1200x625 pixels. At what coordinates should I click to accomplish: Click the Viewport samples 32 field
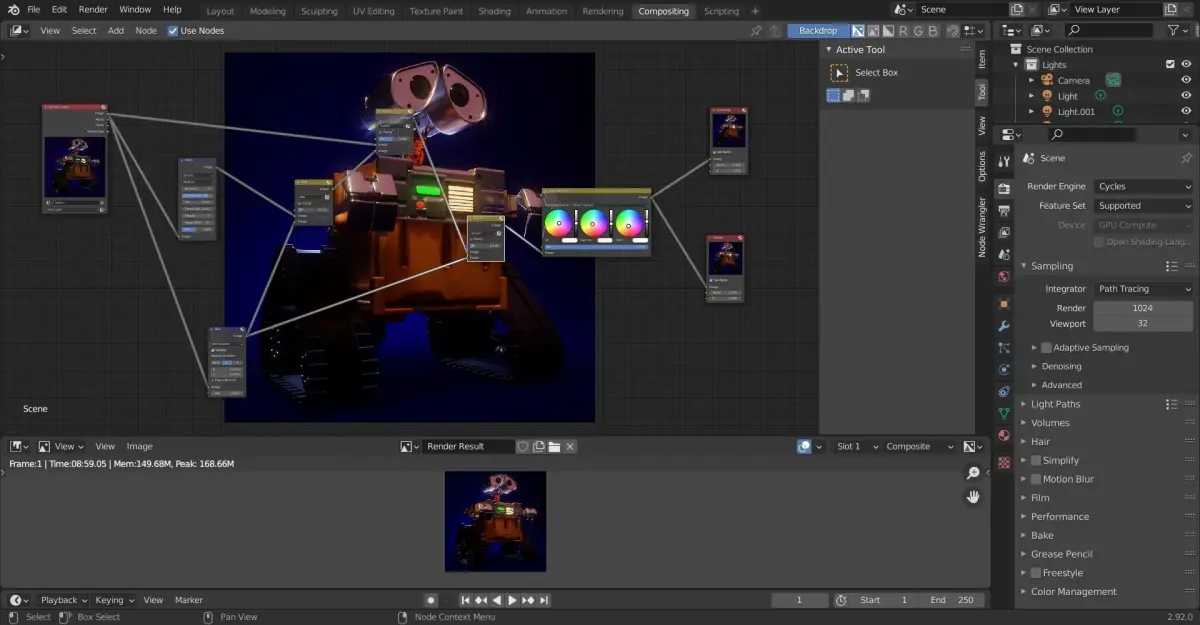point(1143,324)
